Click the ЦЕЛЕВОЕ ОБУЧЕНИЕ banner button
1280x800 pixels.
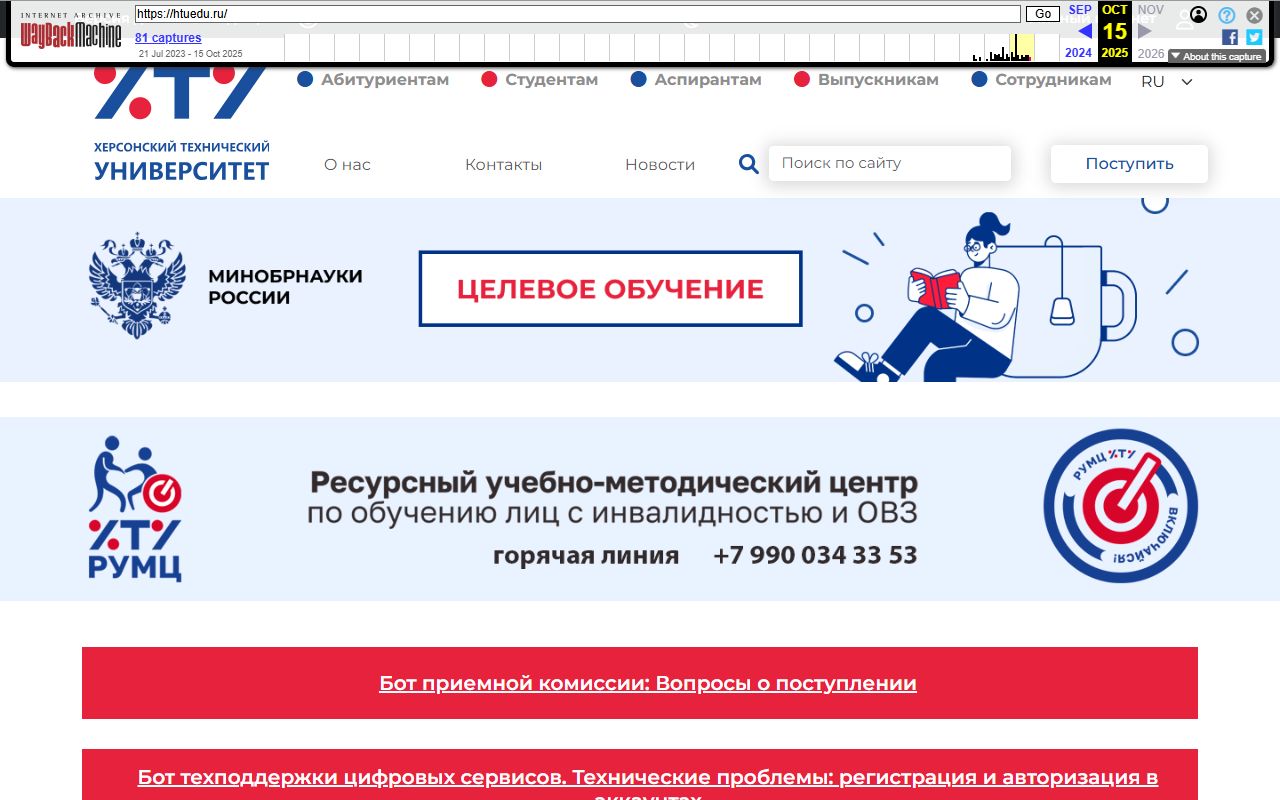point(610,289)
